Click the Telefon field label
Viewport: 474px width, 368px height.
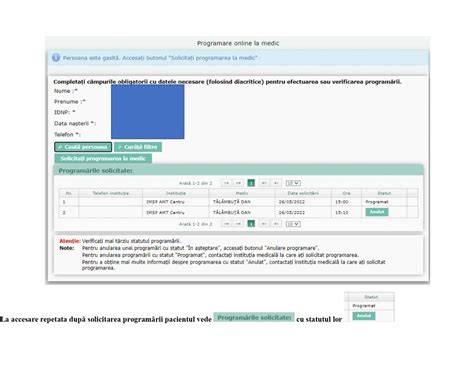click(x=67, y=134)
